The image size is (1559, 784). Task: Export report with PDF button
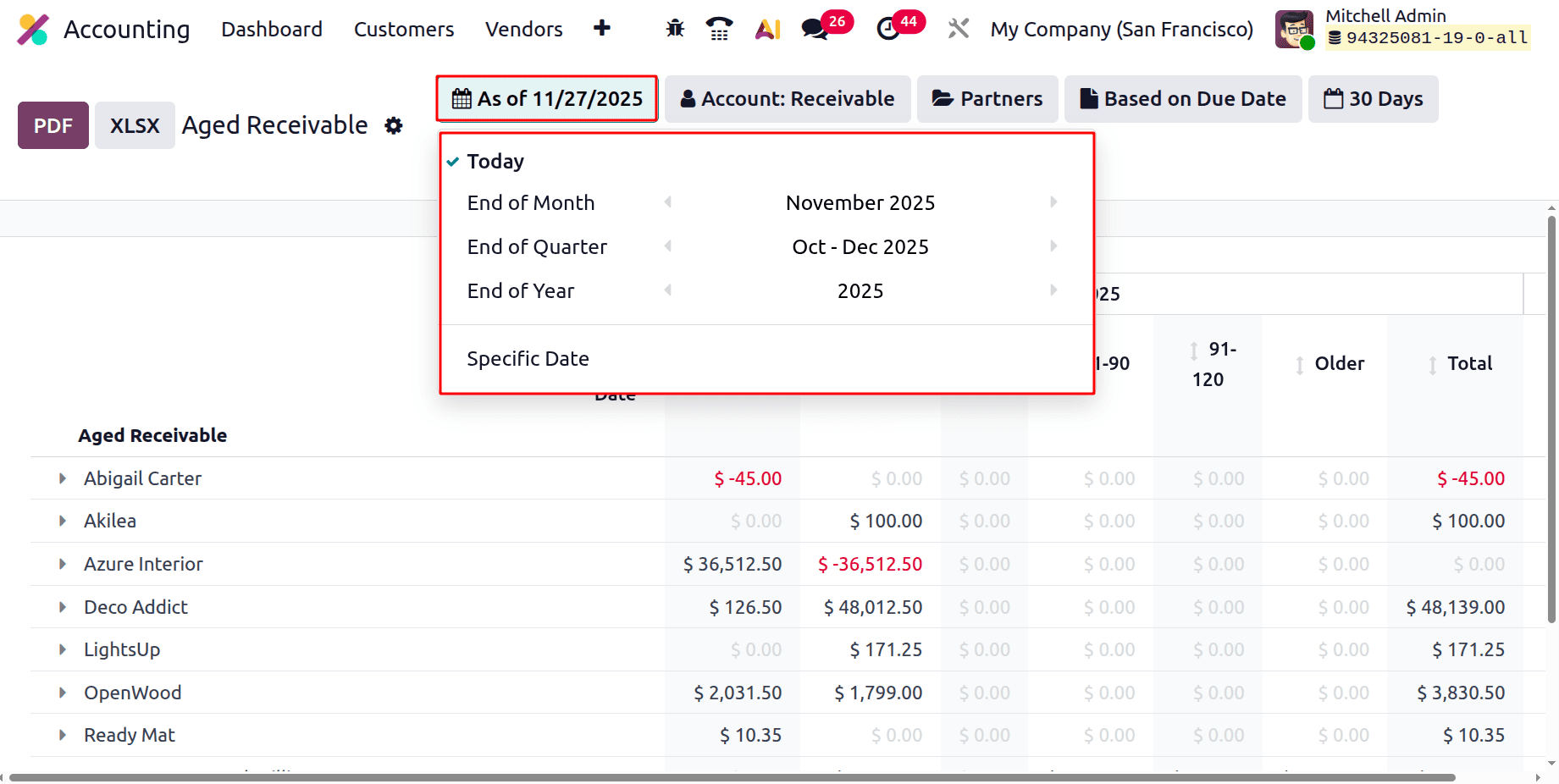coord(53,125)
